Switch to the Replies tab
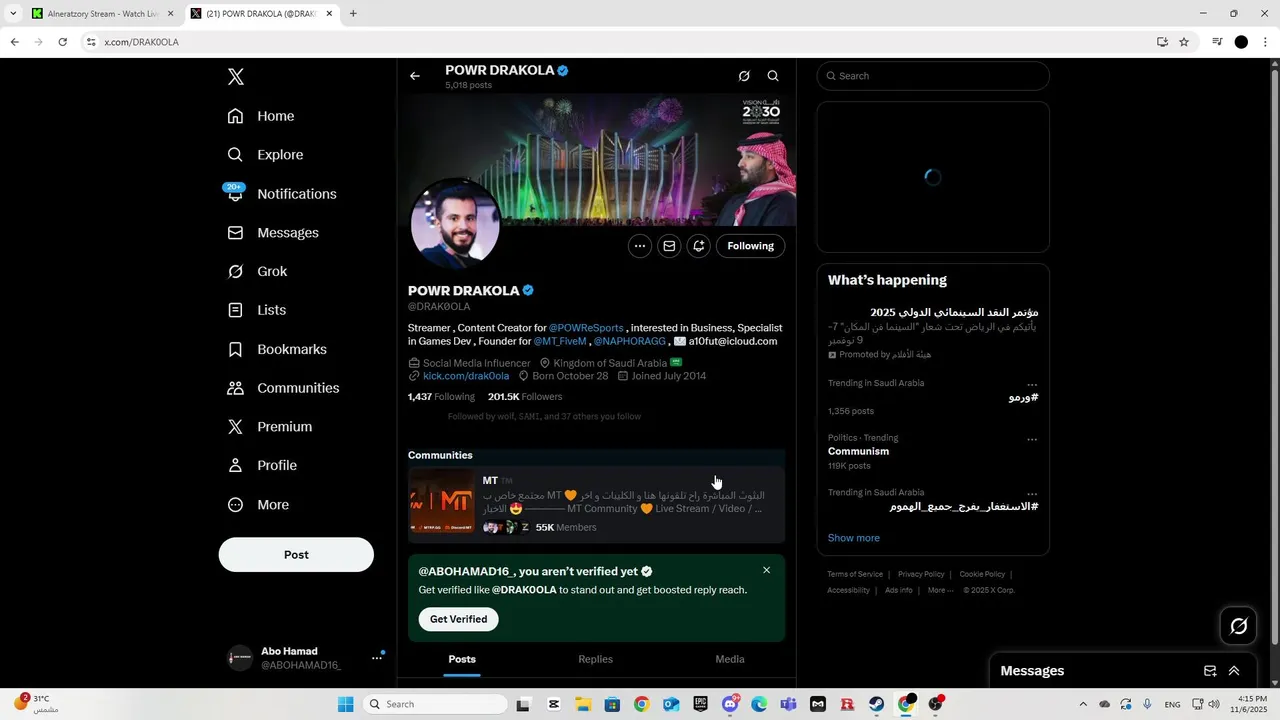The image size is (1280, 720). [x=596, y=659]
